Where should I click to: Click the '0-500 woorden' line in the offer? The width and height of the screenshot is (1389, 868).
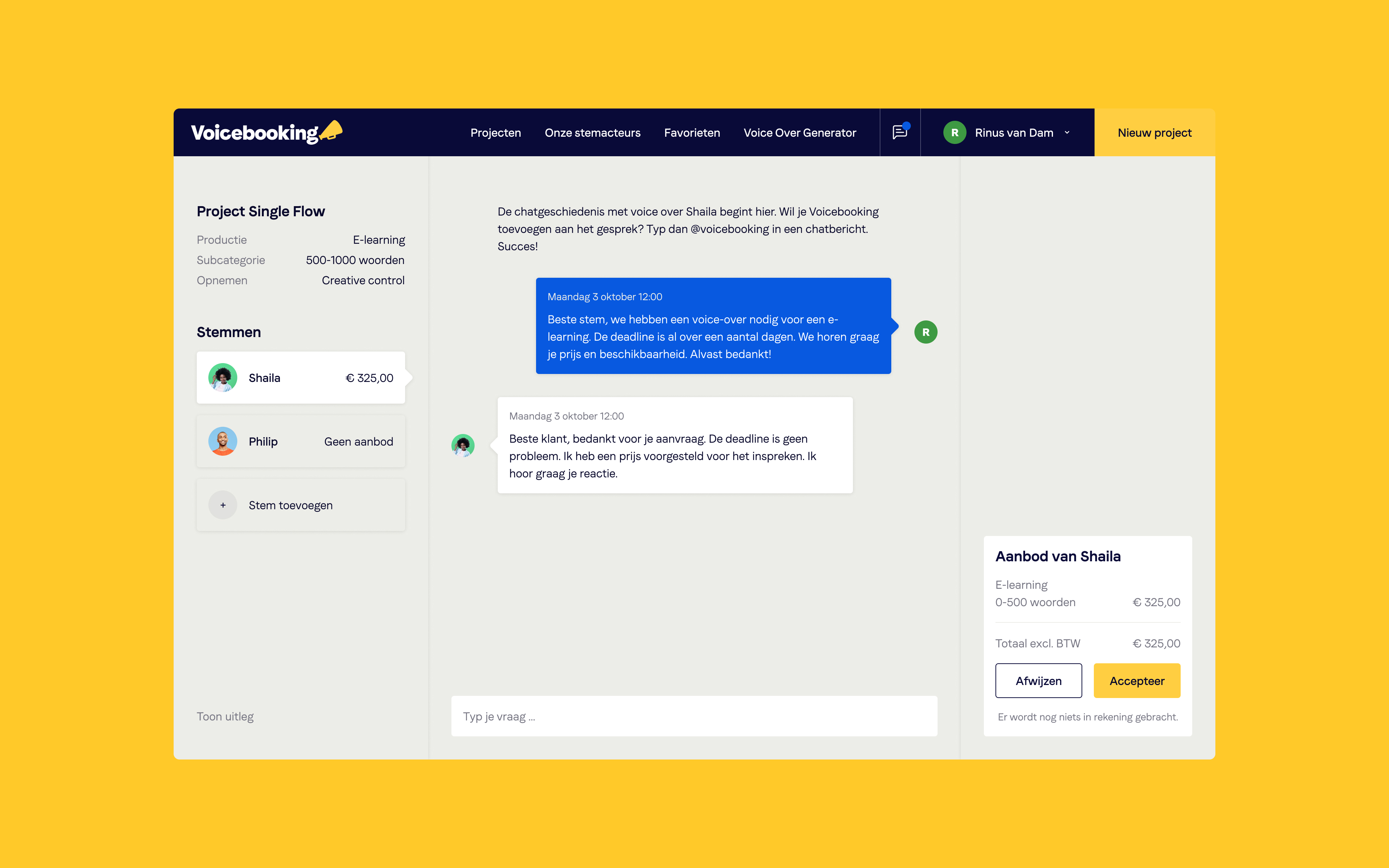(1036, 602)
